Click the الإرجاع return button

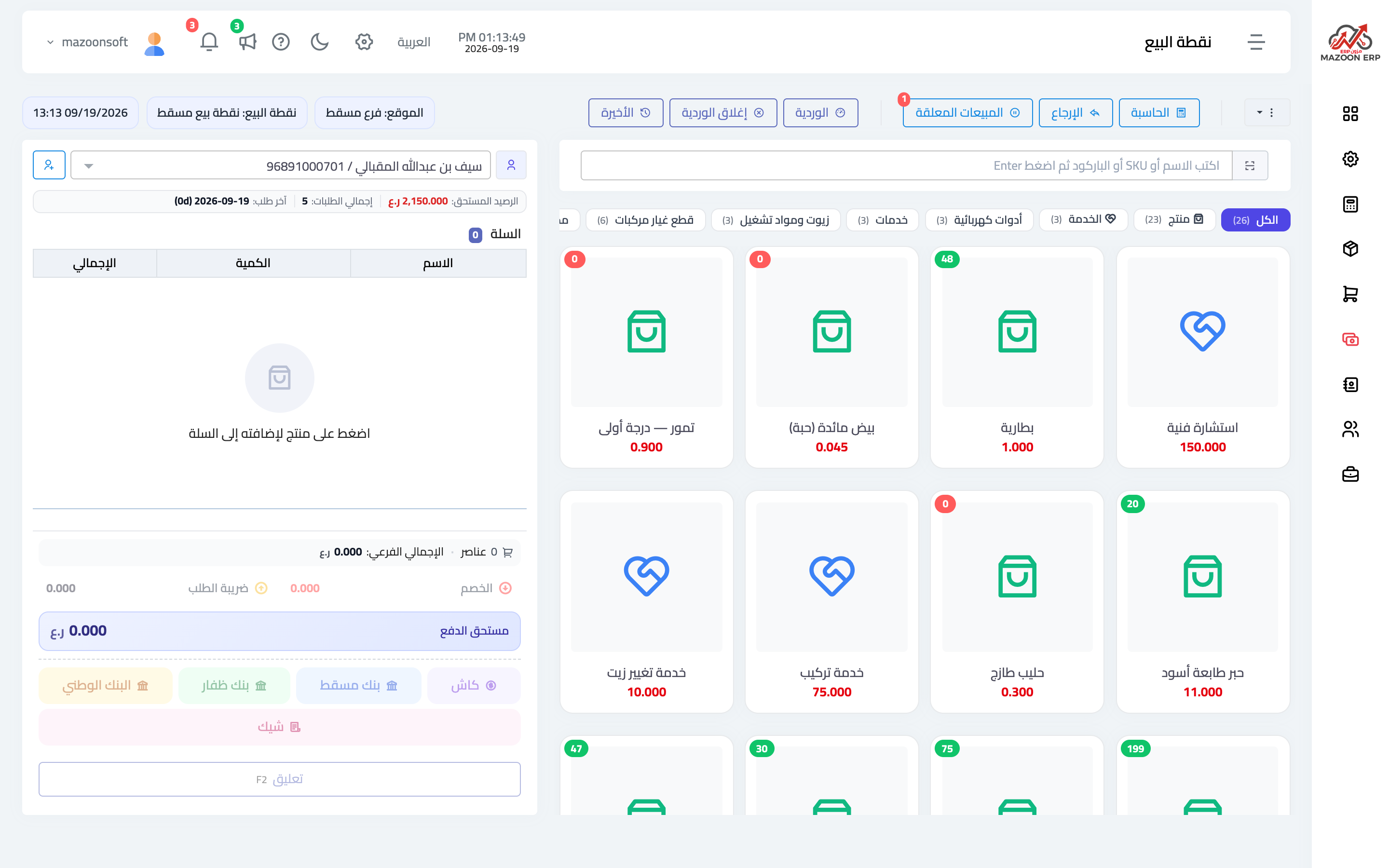(x=1075, y=112)
